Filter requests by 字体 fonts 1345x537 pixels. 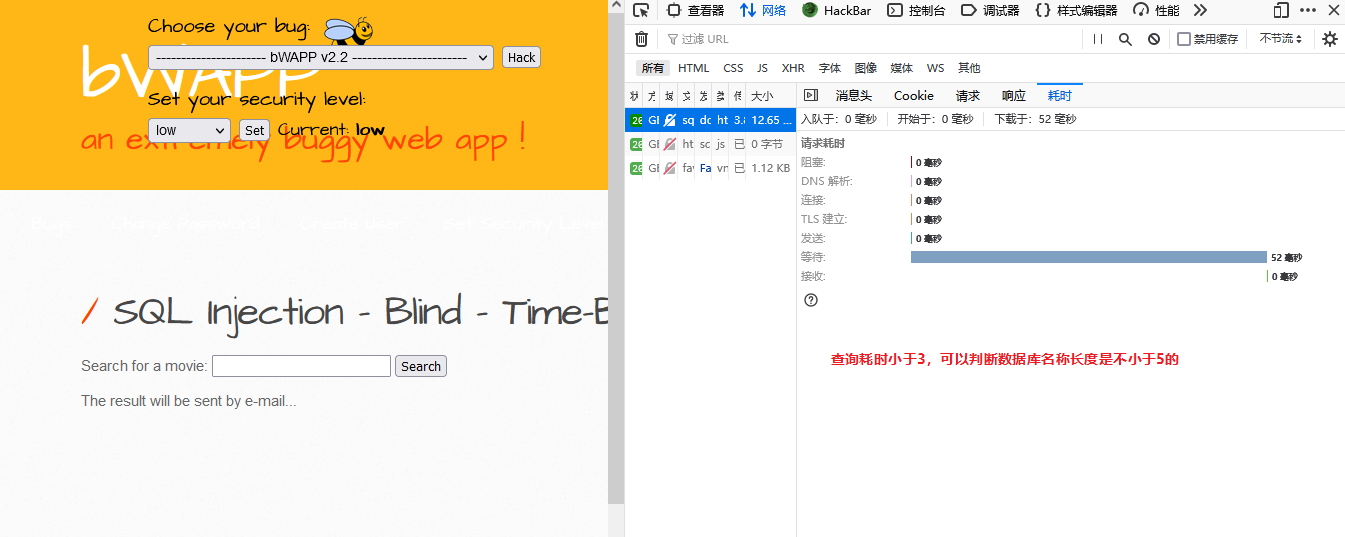[x=830, y=68]
